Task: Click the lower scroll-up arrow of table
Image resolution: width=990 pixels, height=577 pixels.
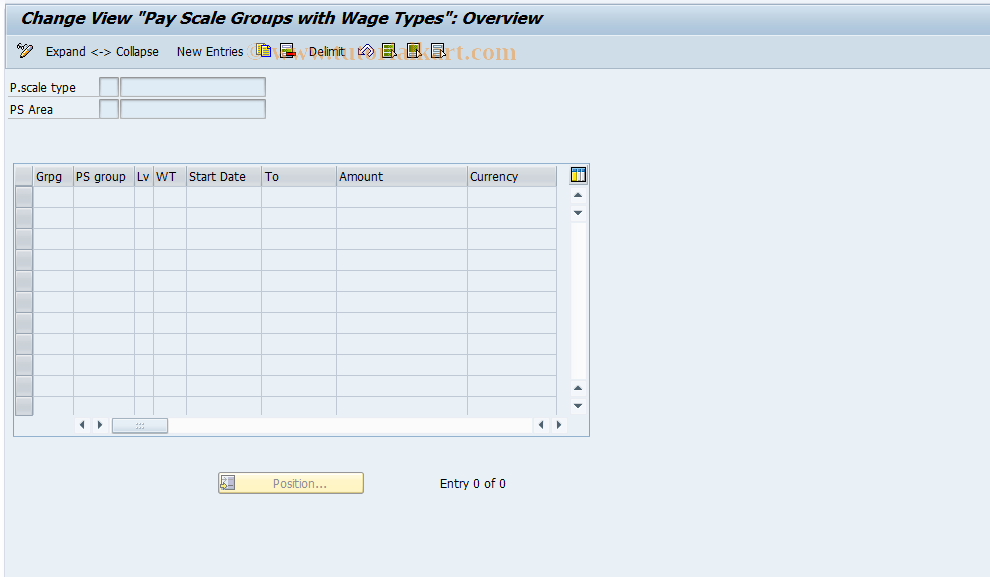Action: click(x=578, y=388)
